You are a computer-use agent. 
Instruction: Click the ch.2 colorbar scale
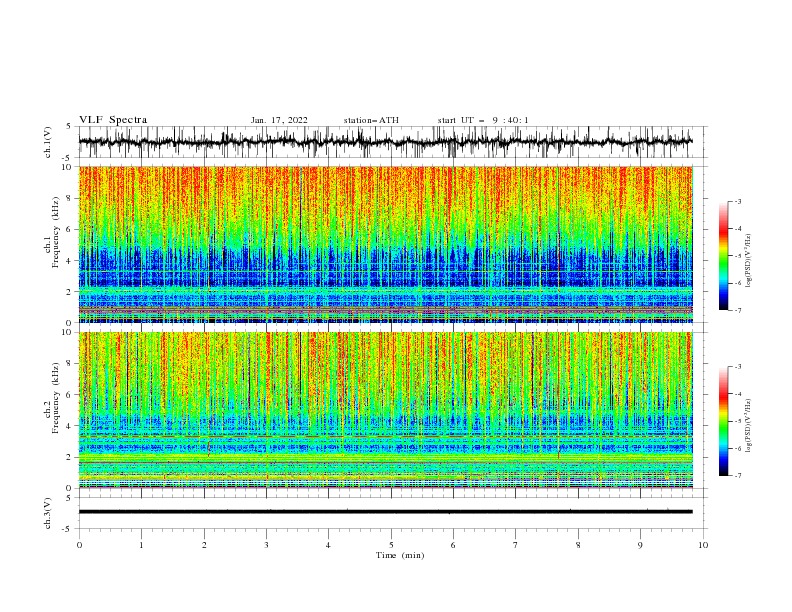(x=723, y=421)
